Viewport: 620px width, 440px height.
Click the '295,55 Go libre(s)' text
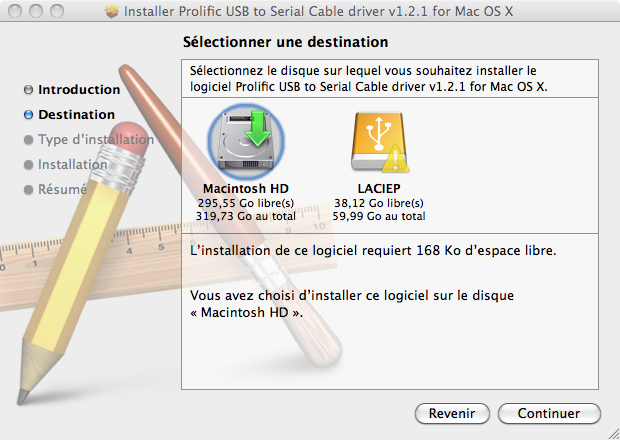[246, 203]
